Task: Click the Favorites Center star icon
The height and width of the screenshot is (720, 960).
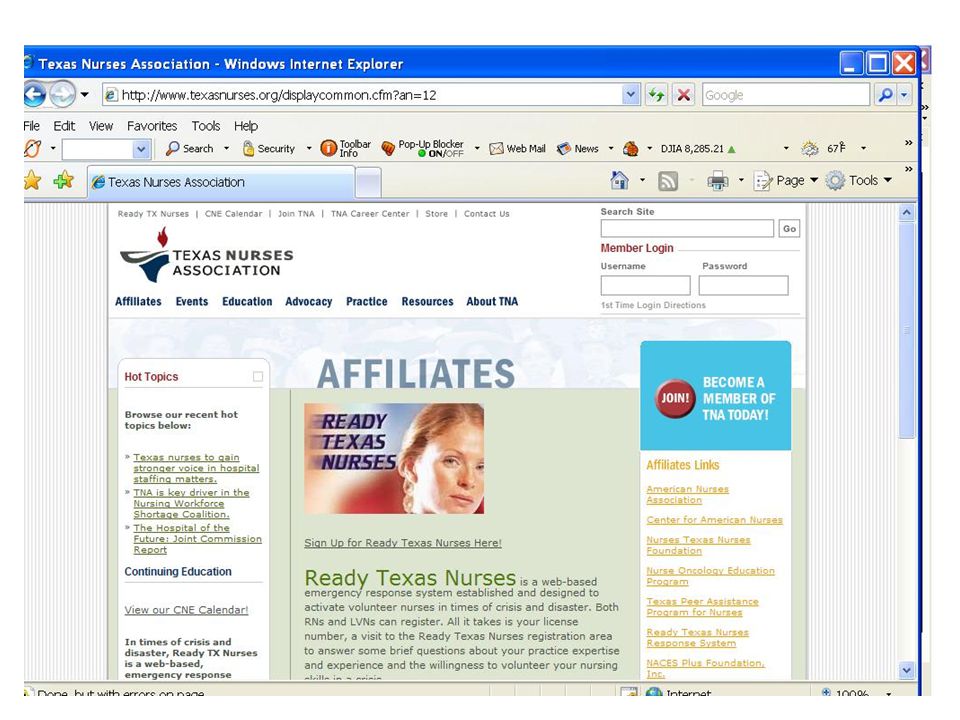Action: (32, 180)
